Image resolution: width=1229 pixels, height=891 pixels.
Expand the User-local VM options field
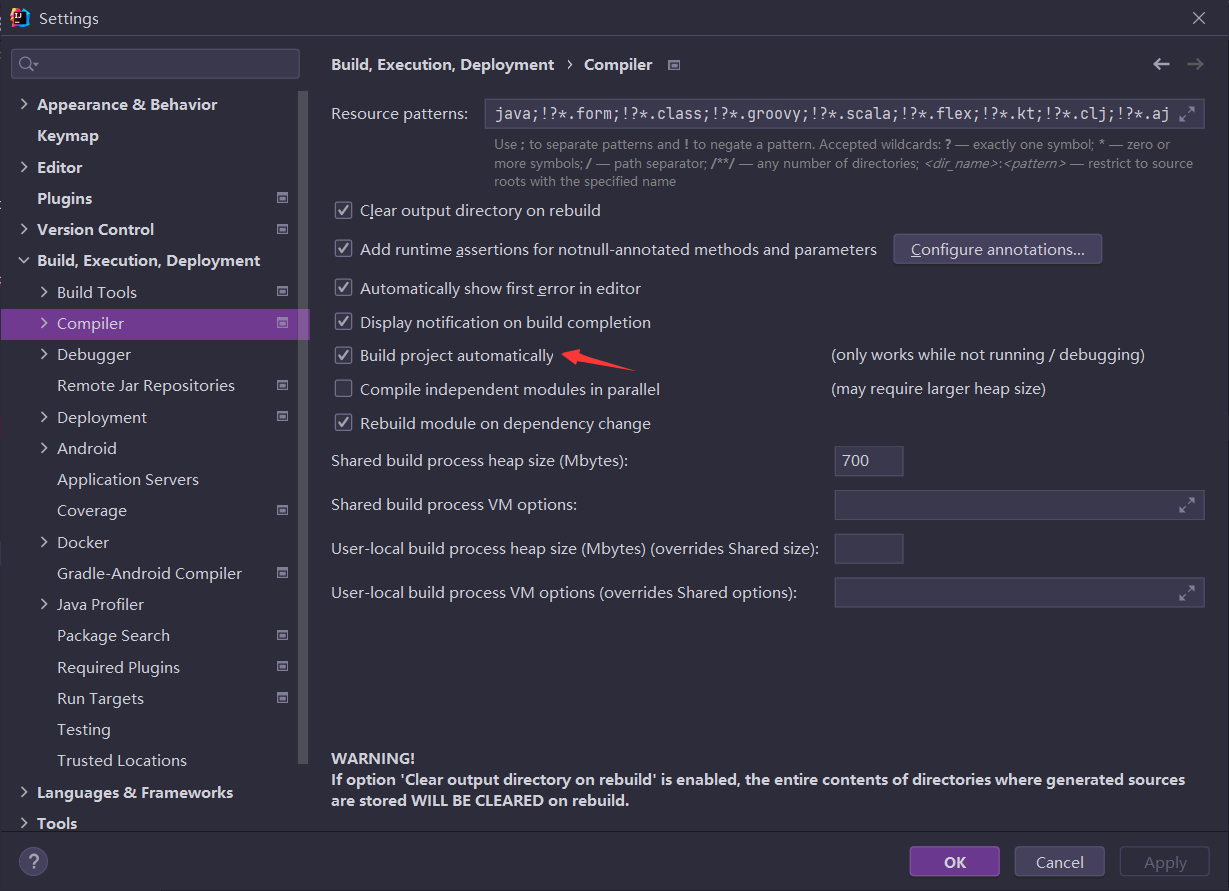(1187, 593)
